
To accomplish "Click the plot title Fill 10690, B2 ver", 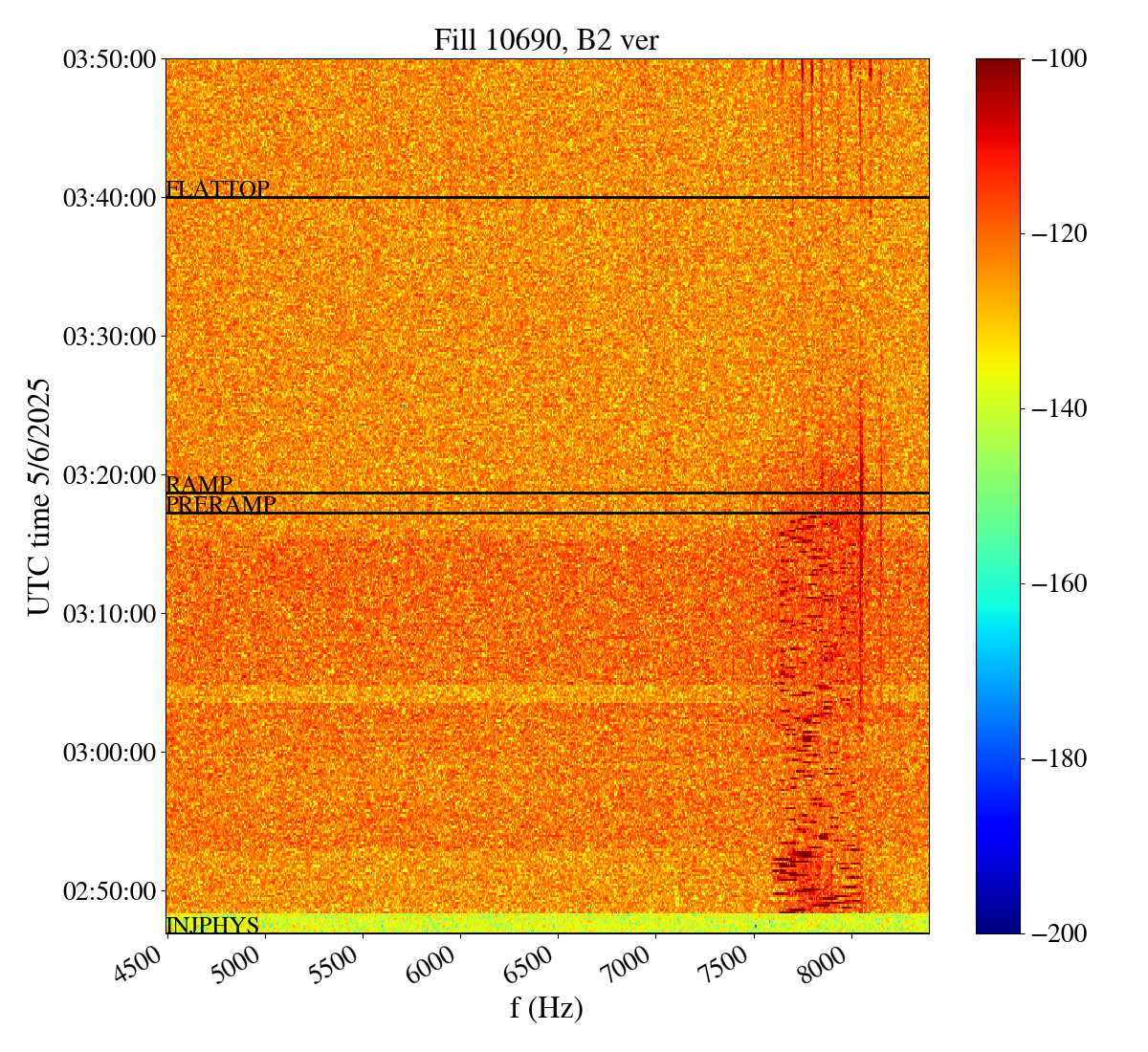I will click(x=546, y=40).
